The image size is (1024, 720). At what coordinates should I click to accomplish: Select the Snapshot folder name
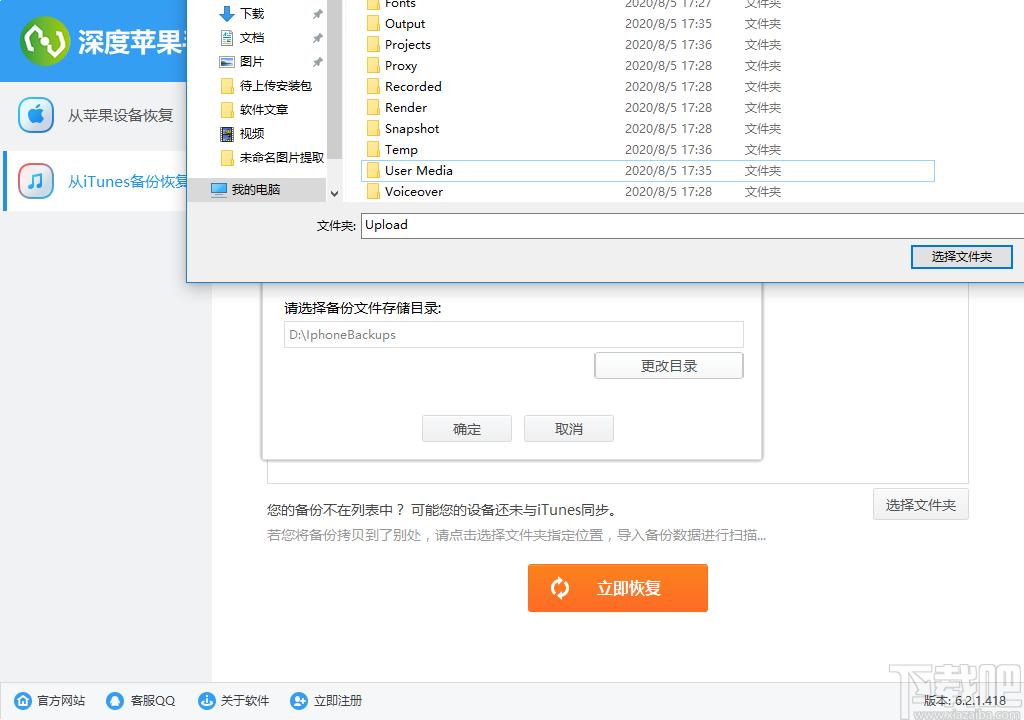(x=411, y=129)
